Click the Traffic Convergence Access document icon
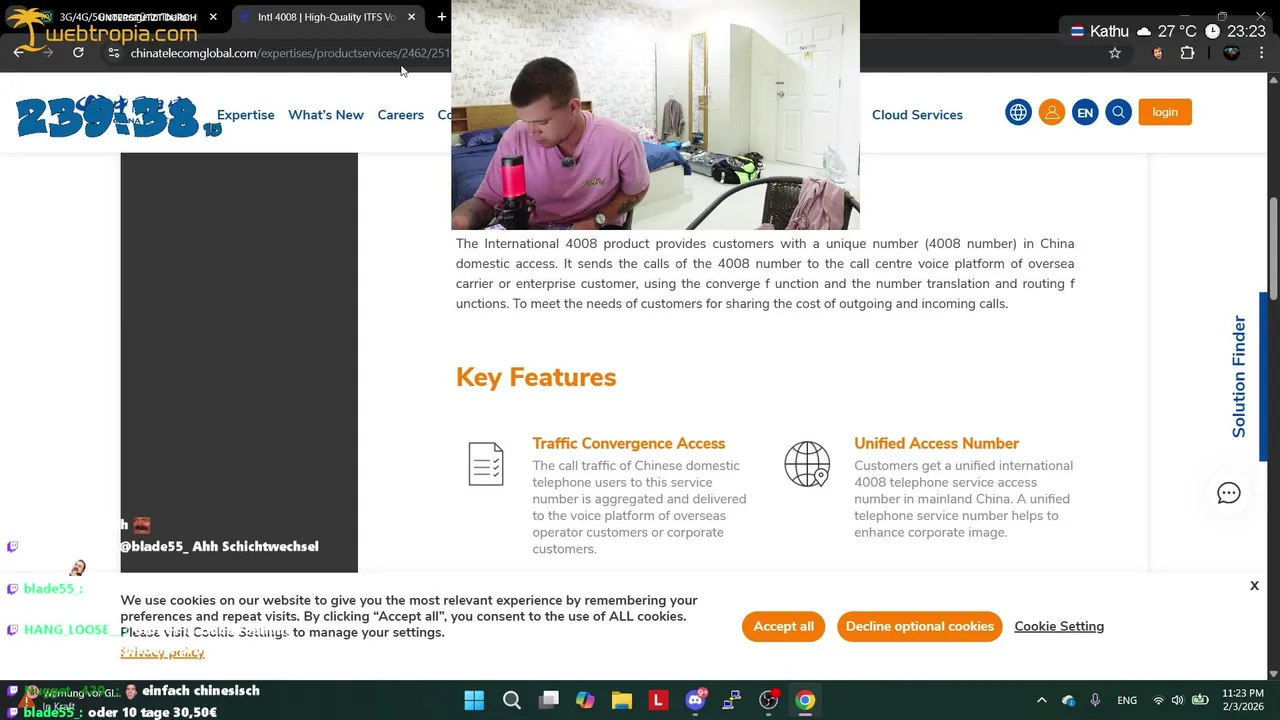 pos(486,464)
